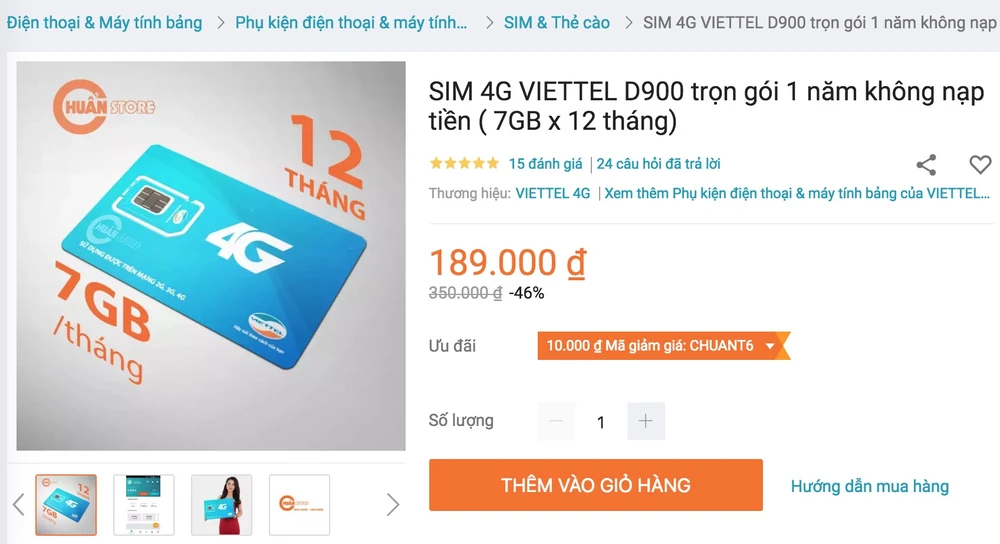This screenshot has height=544, width=1000.
Task: Open 24 câu hỏi đã trả lời
Action: point(658,164)
